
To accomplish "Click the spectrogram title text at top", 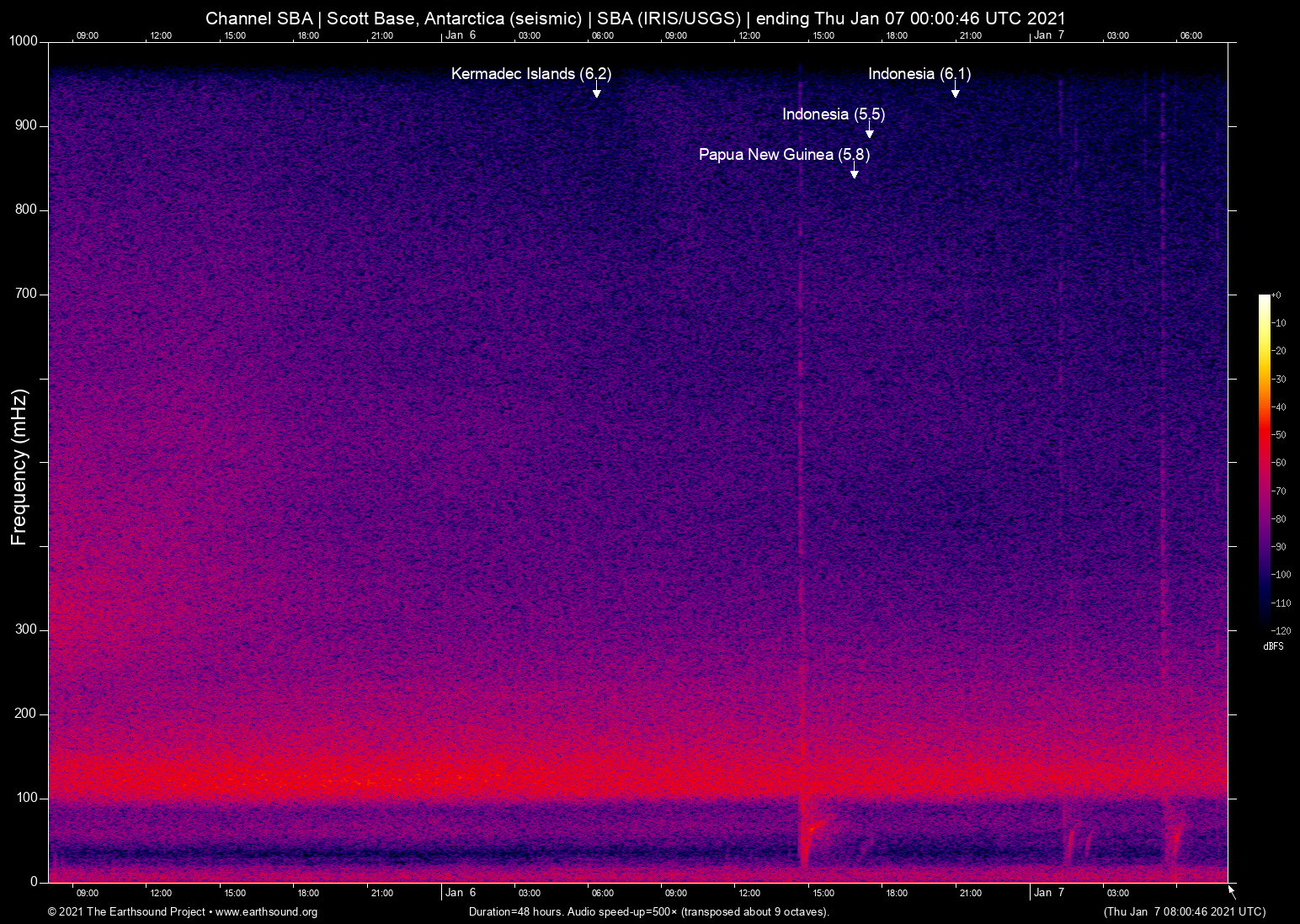I will point(635,19).
